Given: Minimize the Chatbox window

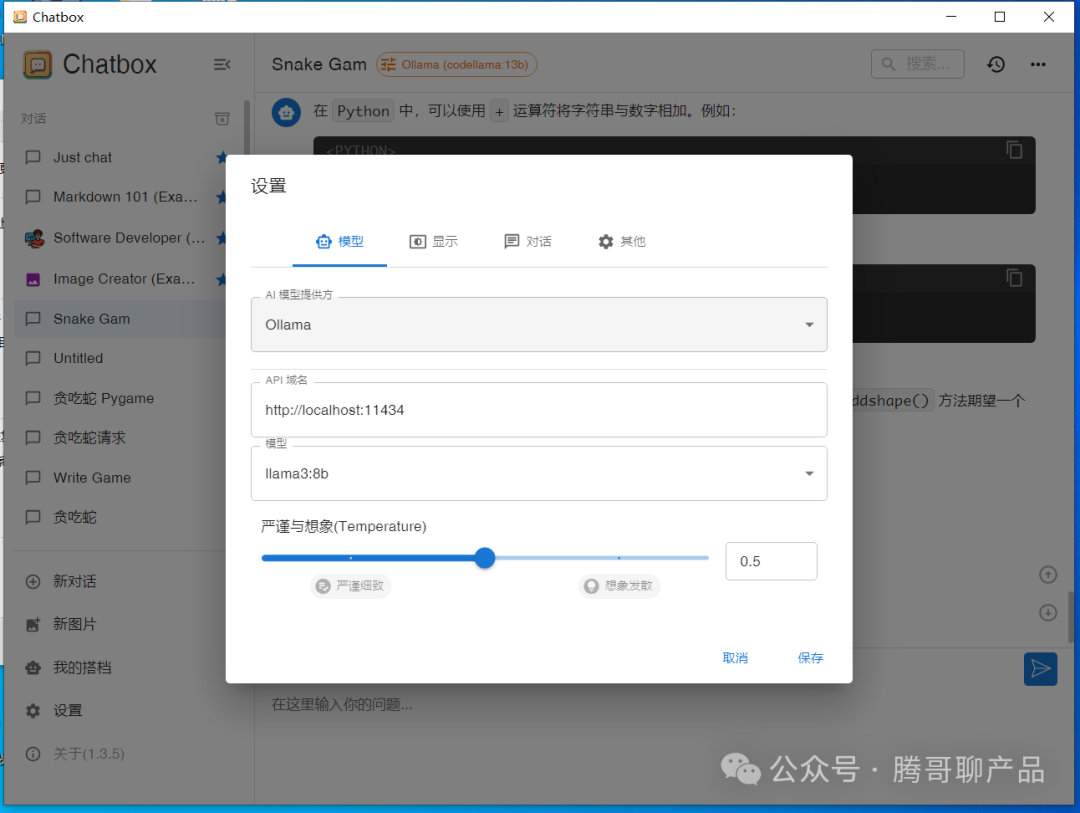Looking at the screenshot, I should point(951,17).
